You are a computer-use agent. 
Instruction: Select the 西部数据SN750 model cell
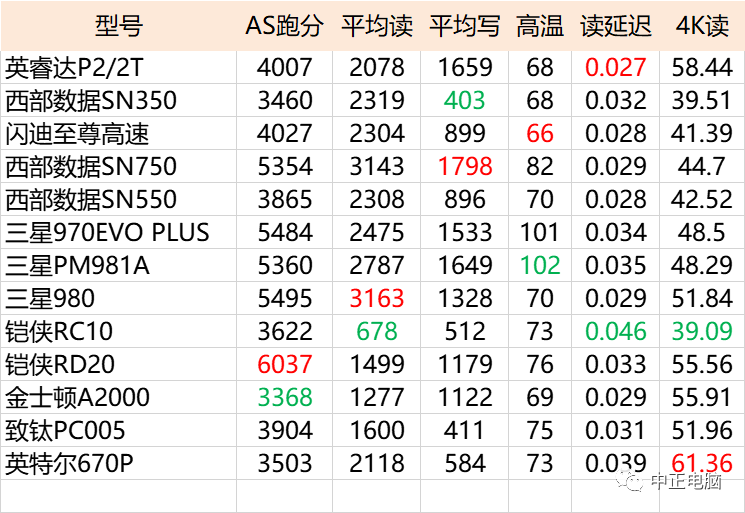[119, 166]
